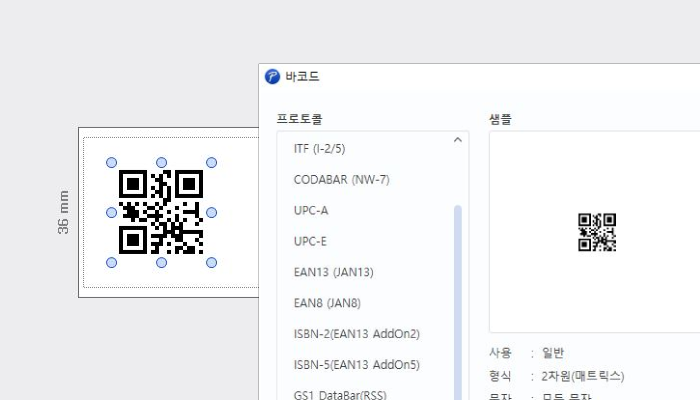Click middle-right handle of QR code
The height and width of the screenshot is (400, 700).
(212, 212)
